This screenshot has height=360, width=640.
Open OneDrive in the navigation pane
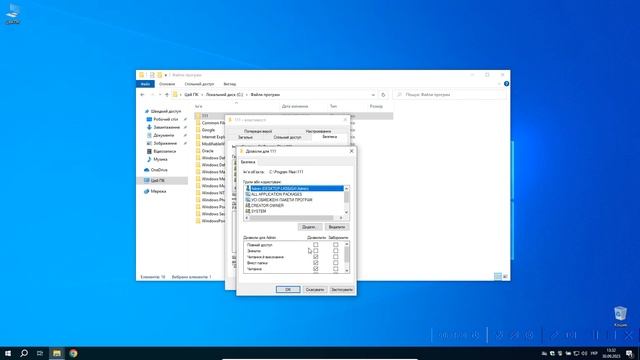pos(156,170)
